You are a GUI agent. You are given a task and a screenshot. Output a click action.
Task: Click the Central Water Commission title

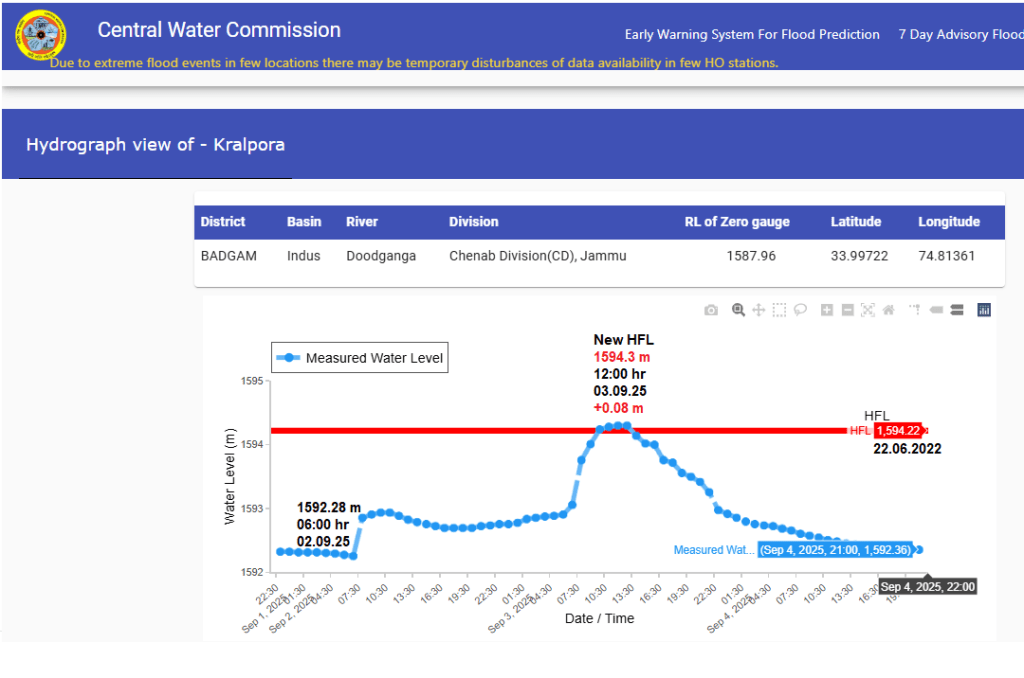click(219, 31)
